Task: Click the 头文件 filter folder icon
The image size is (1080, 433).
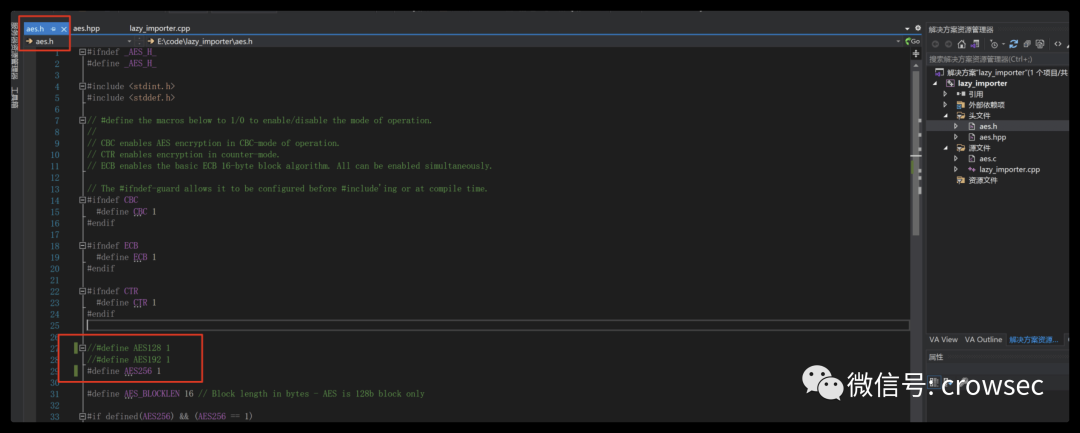Action: pos(961,116)
